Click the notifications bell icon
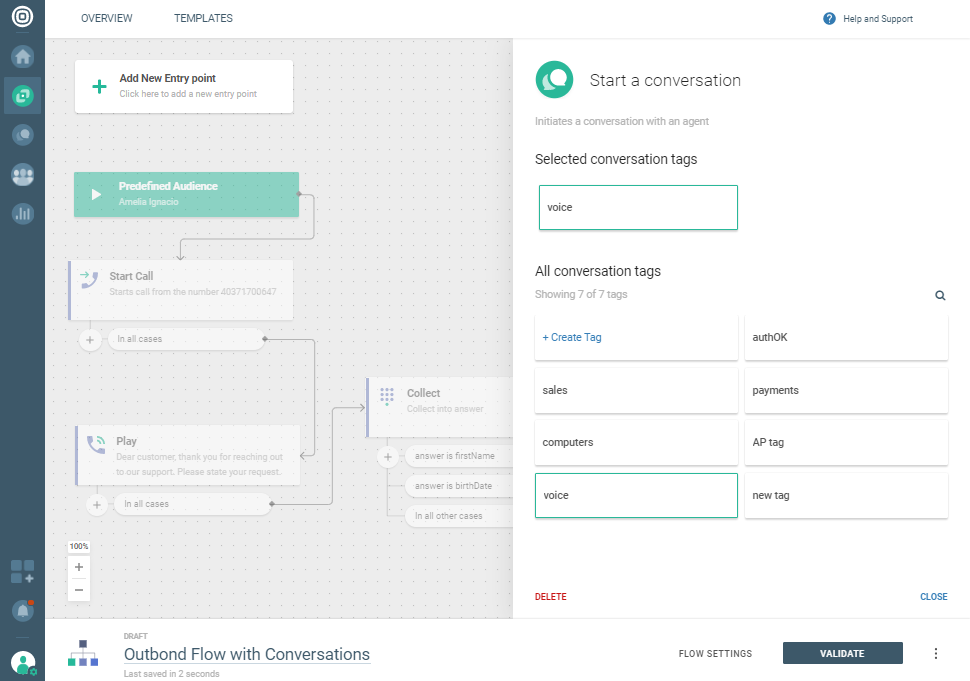This screenshot has width=970, height=681. point(22,610)
